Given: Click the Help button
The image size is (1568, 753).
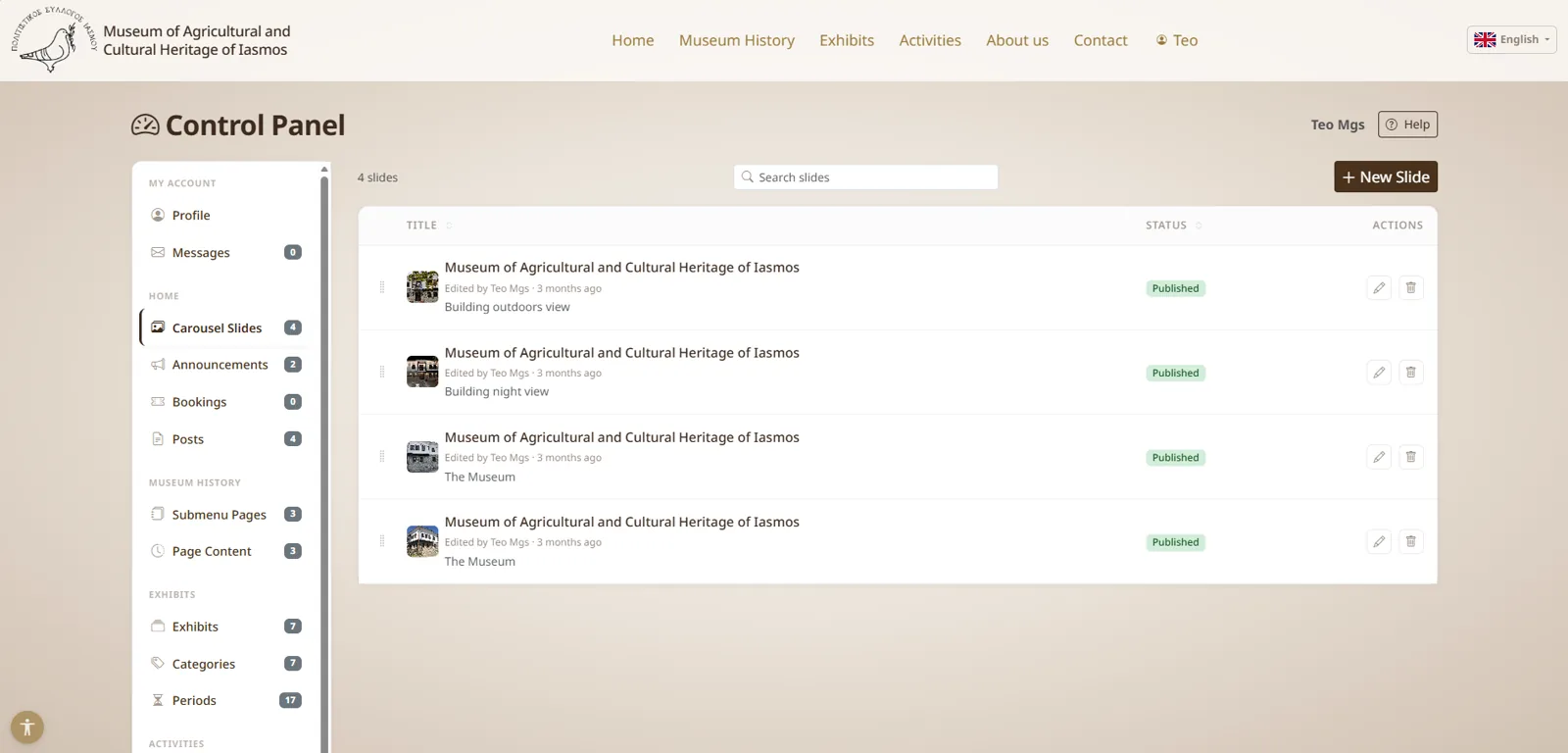Looking at the screenshot, I should (1407, 125).
